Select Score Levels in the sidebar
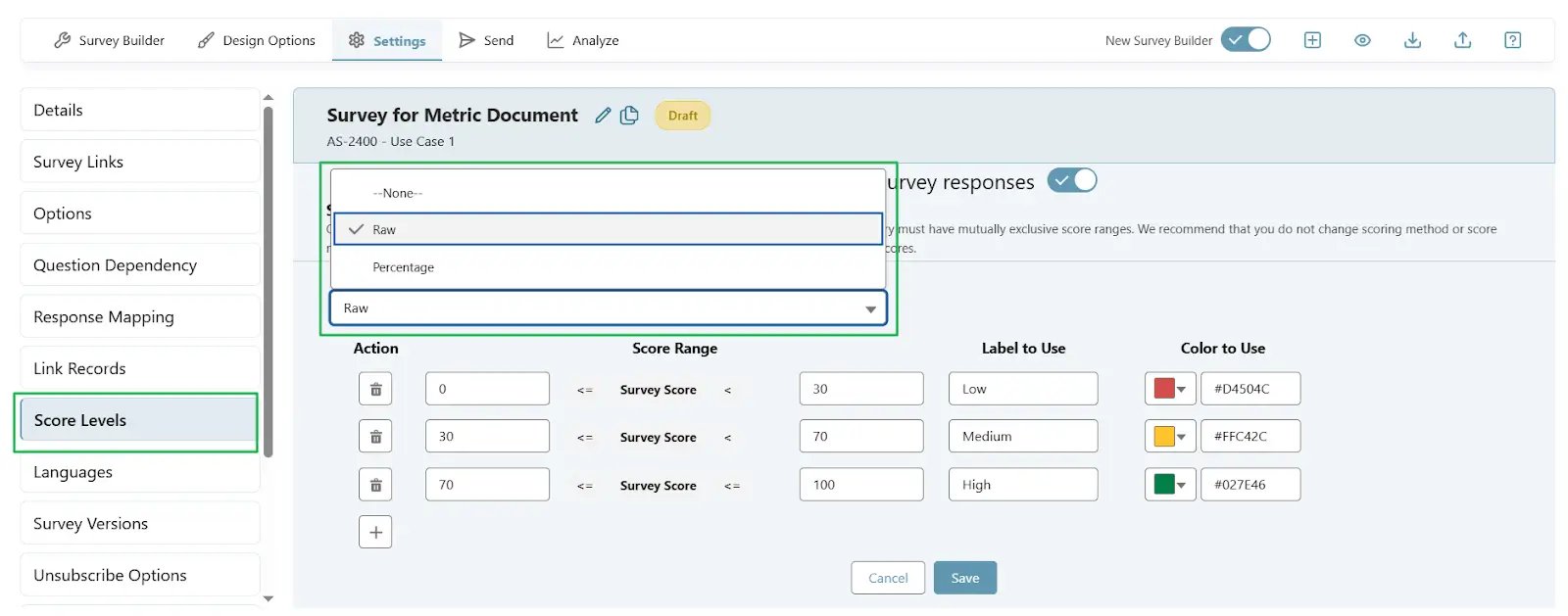Viewport: 1568px width, 616px height. tap(137, 420)
